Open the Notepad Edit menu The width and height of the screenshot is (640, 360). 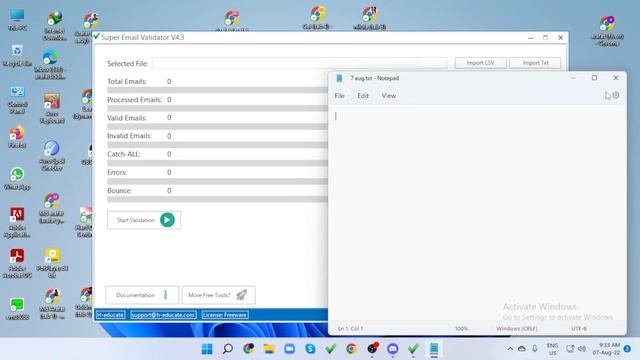[x=363, y=96]
